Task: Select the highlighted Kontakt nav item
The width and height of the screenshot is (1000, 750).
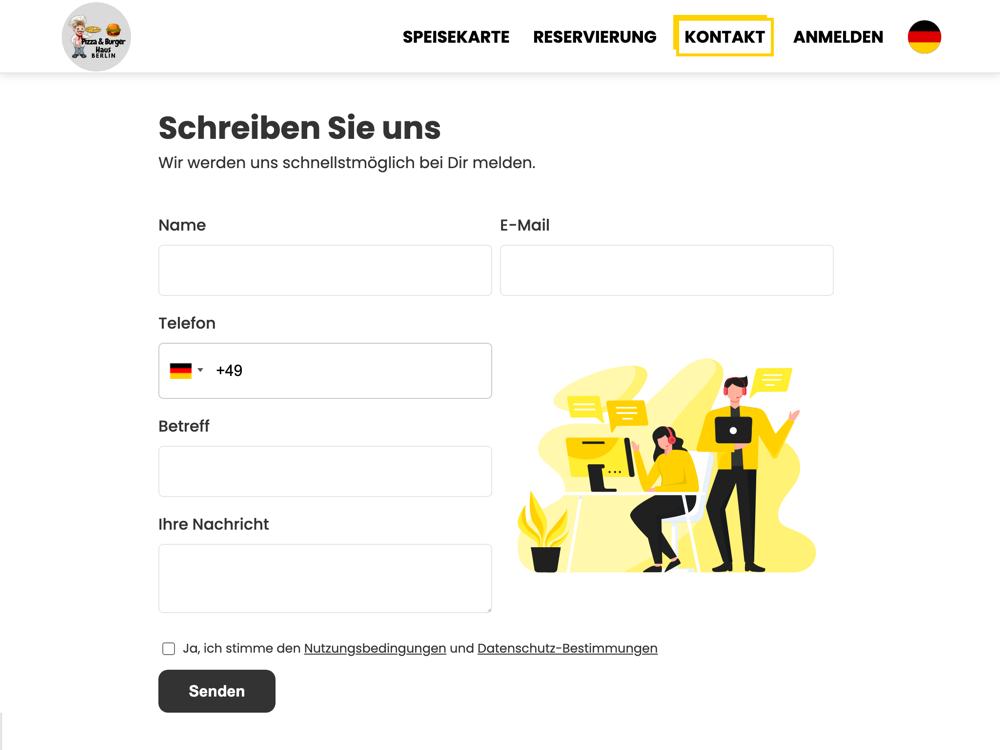Action: pos(724,36)
